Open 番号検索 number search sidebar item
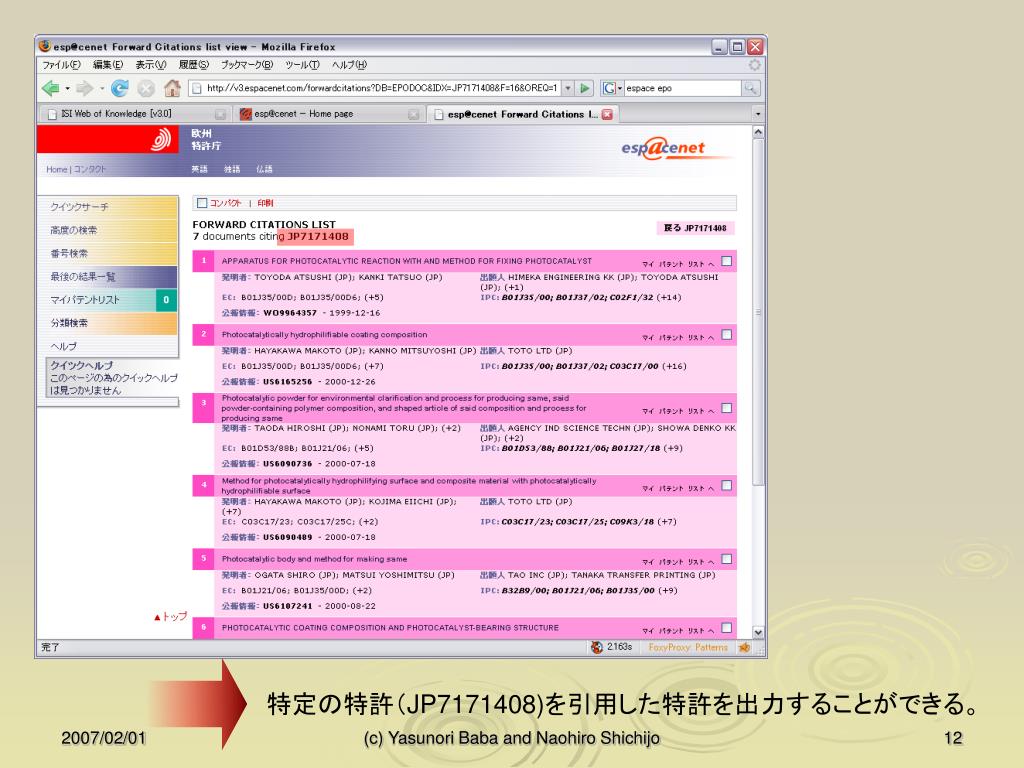The width and height of the screenshot is (1024, 768). point(108,253)
